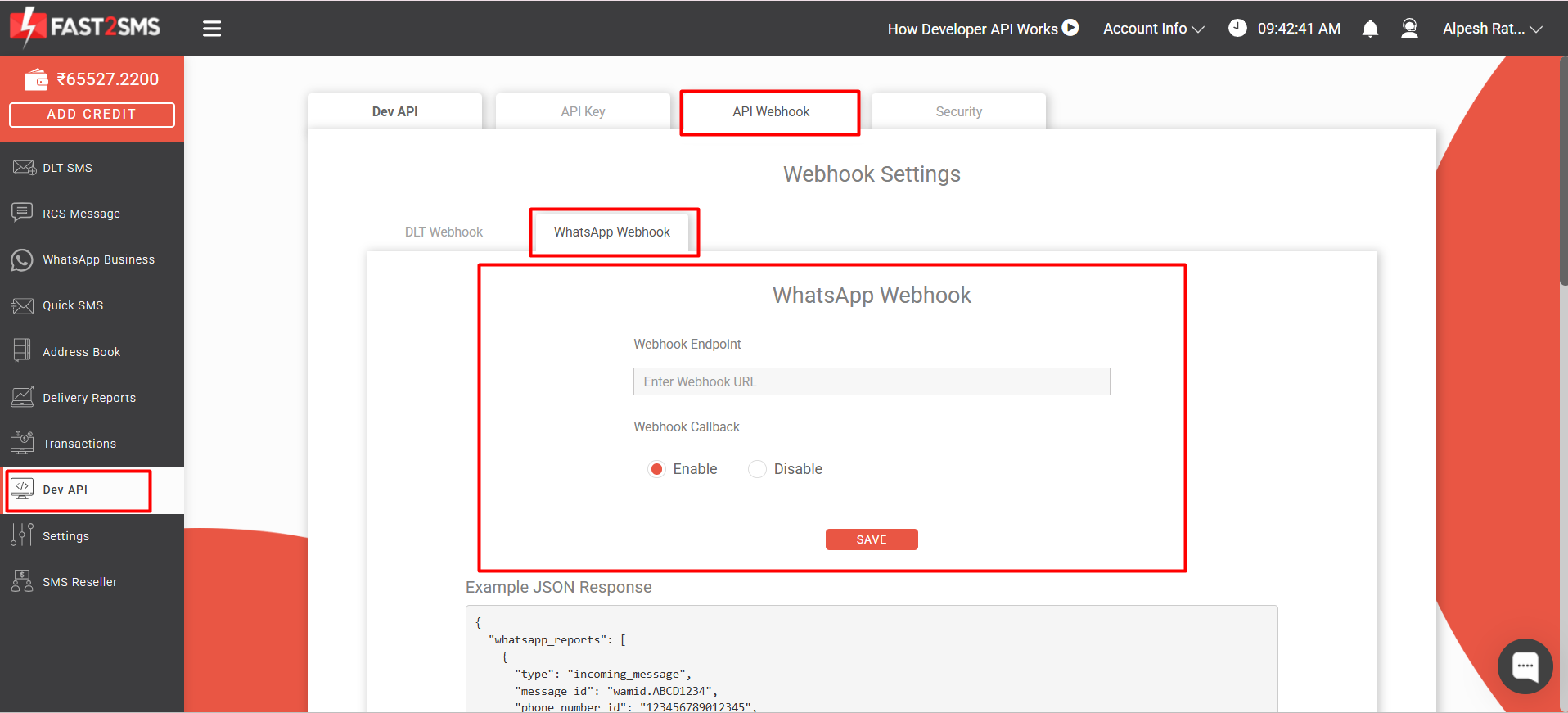
Task: Click the RCS Message chat icon
Action: (x=22, y=213)
